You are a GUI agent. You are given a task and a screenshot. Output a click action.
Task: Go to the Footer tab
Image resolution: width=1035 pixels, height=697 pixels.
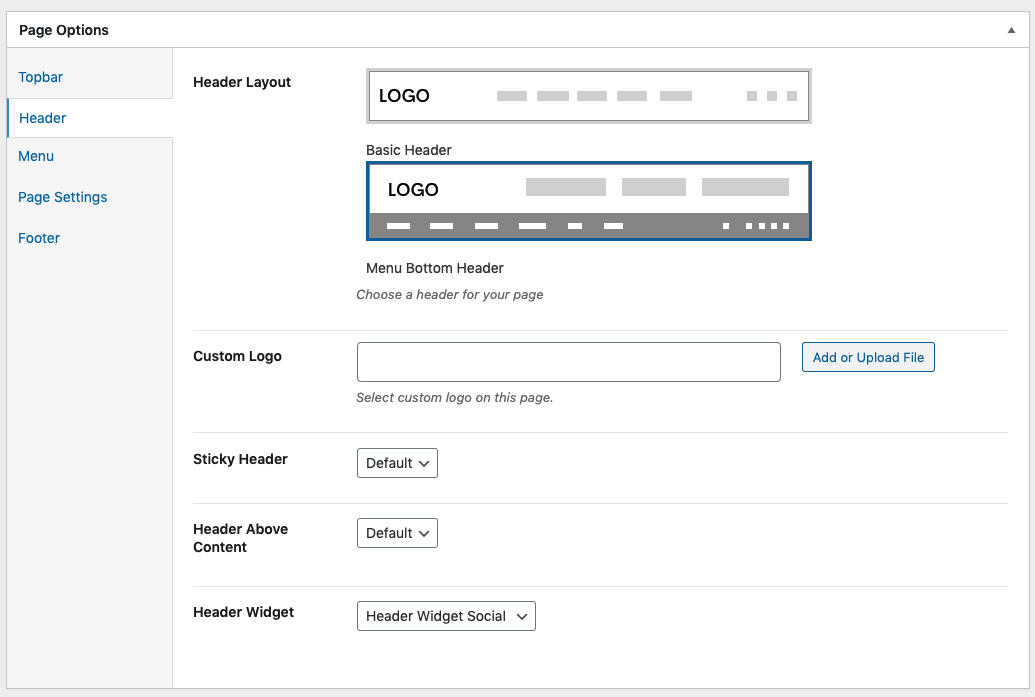tap(39, 238)
